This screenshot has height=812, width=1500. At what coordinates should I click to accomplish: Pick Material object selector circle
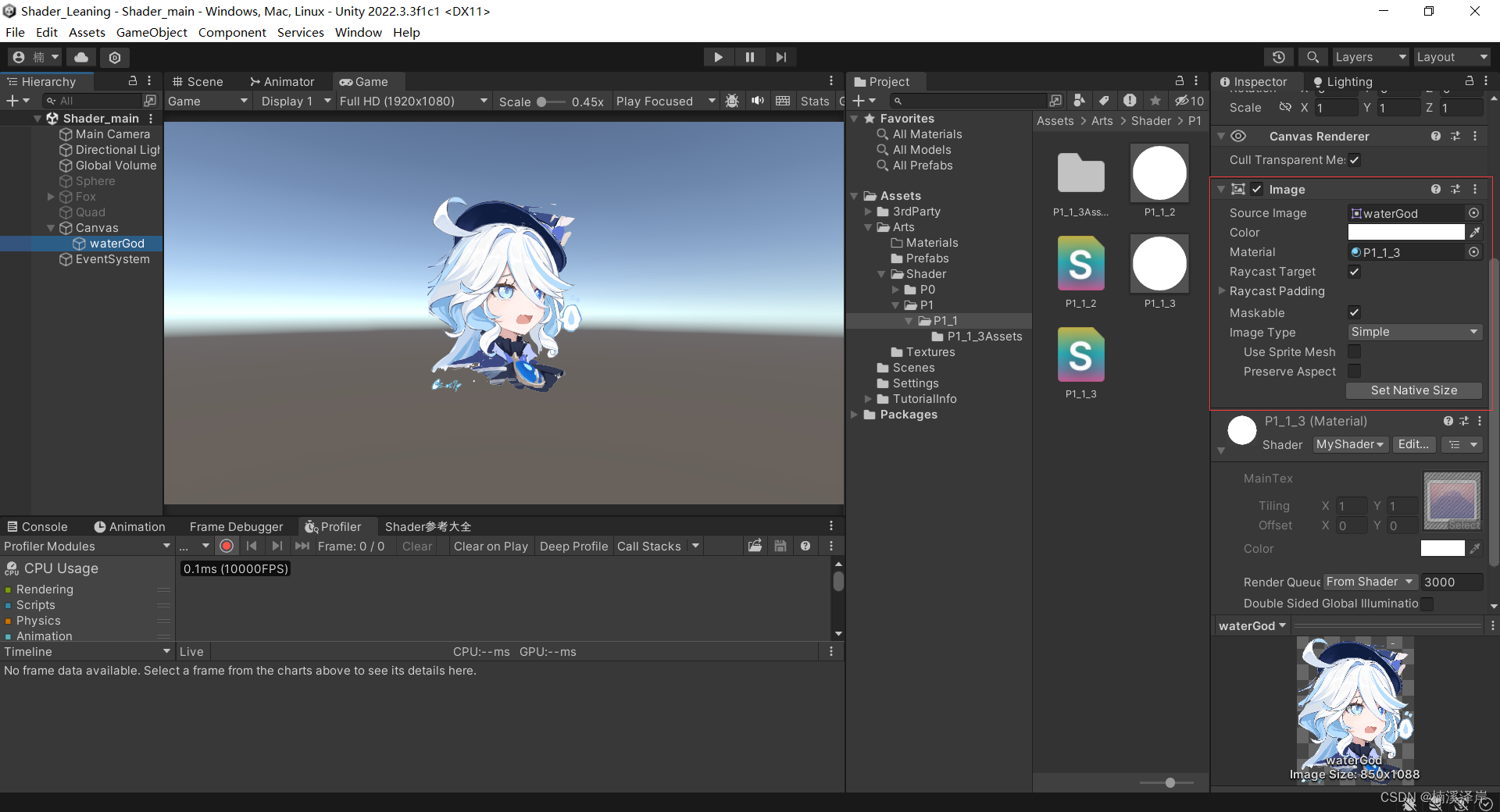(x=1473, y=252)
